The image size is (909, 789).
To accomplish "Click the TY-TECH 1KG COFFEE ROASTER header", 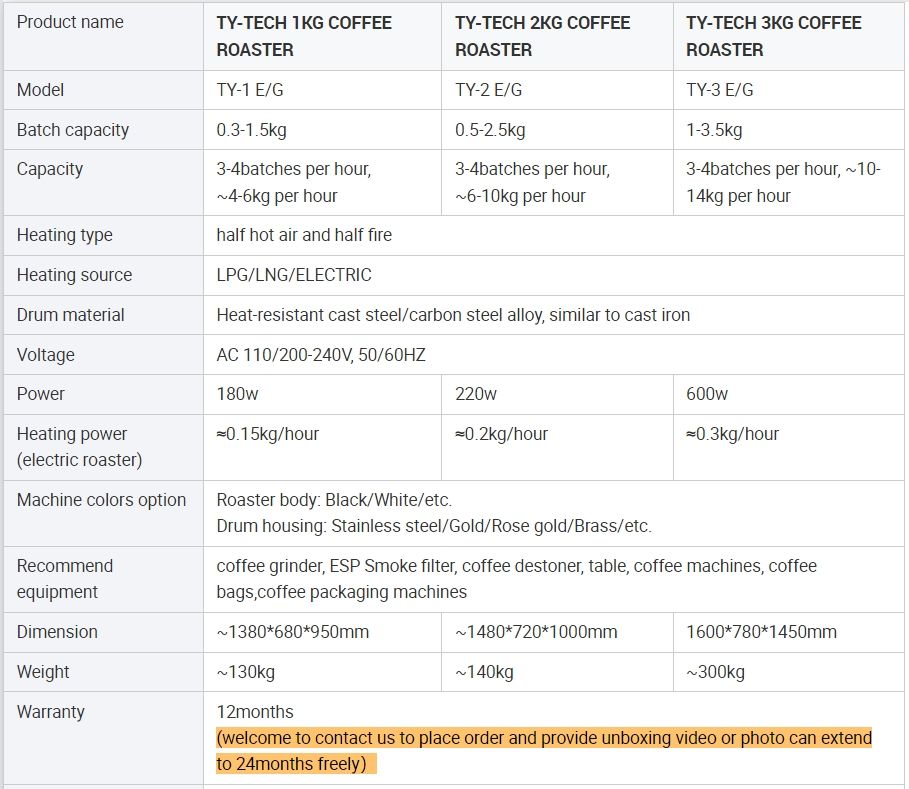I will pyautogui.click(x=304, y=36).
